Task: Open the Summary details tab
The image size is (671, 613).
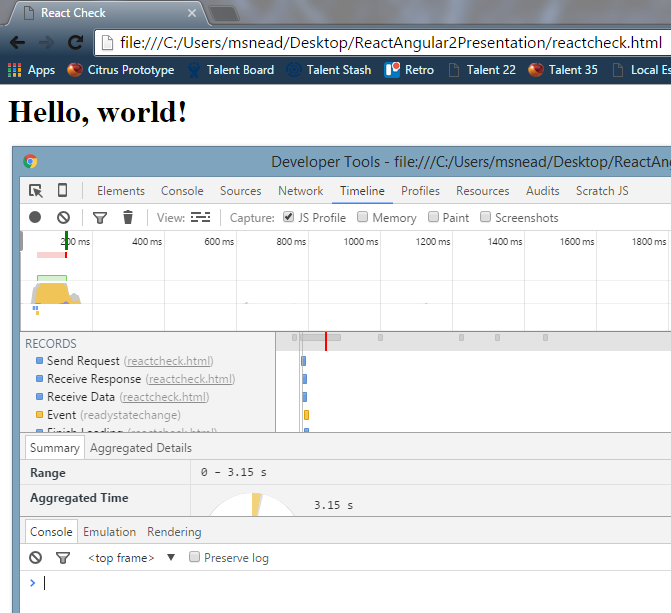Action: pyautogui.click(x=55, y=448)
